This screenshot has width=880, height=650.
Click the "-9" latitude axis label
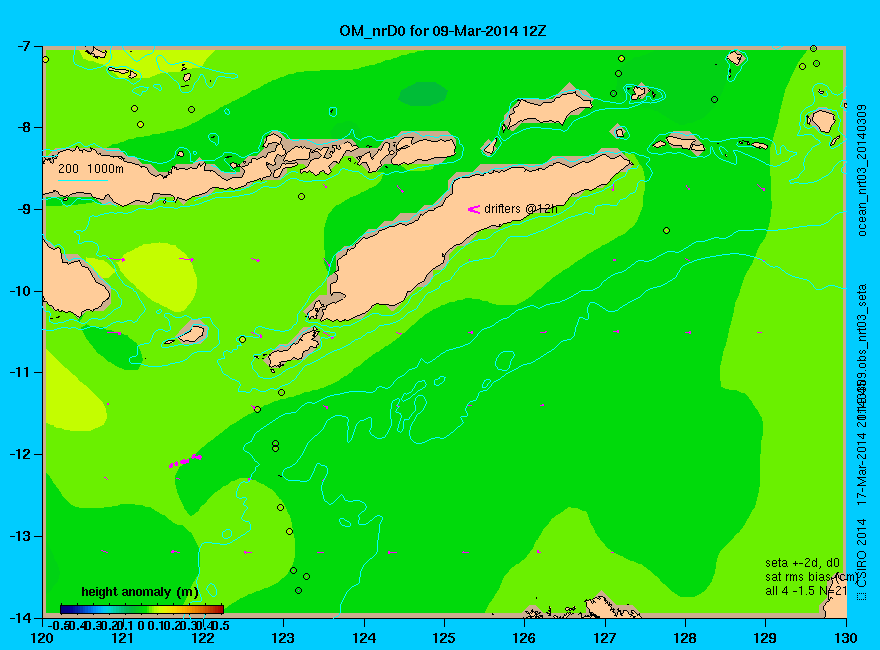pyautogui.click(x=25, y=209)
